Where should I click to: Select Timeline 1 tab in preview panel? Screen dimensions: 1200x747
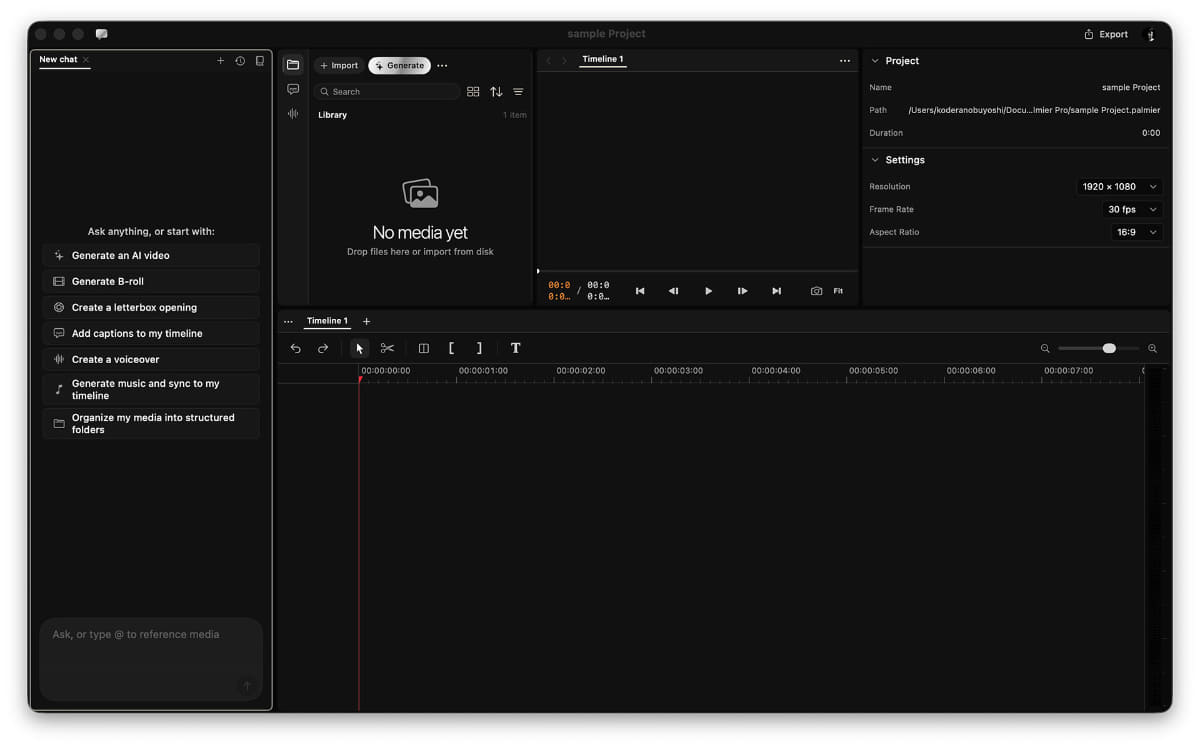603,60
